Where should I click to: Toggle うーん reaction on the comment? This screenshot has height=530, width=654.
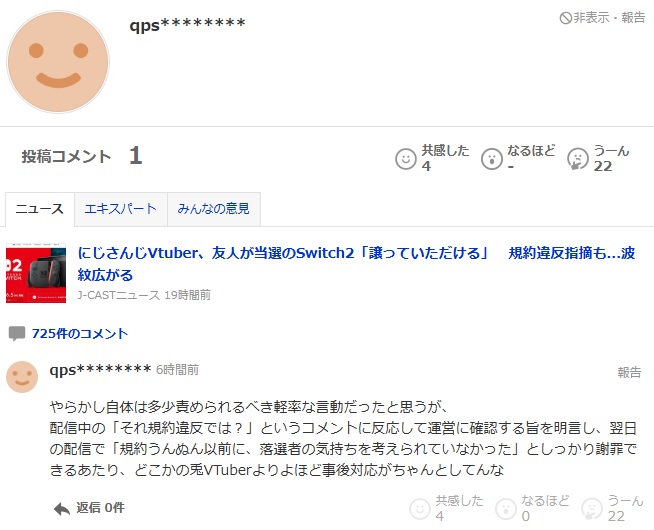coord(613,508)
